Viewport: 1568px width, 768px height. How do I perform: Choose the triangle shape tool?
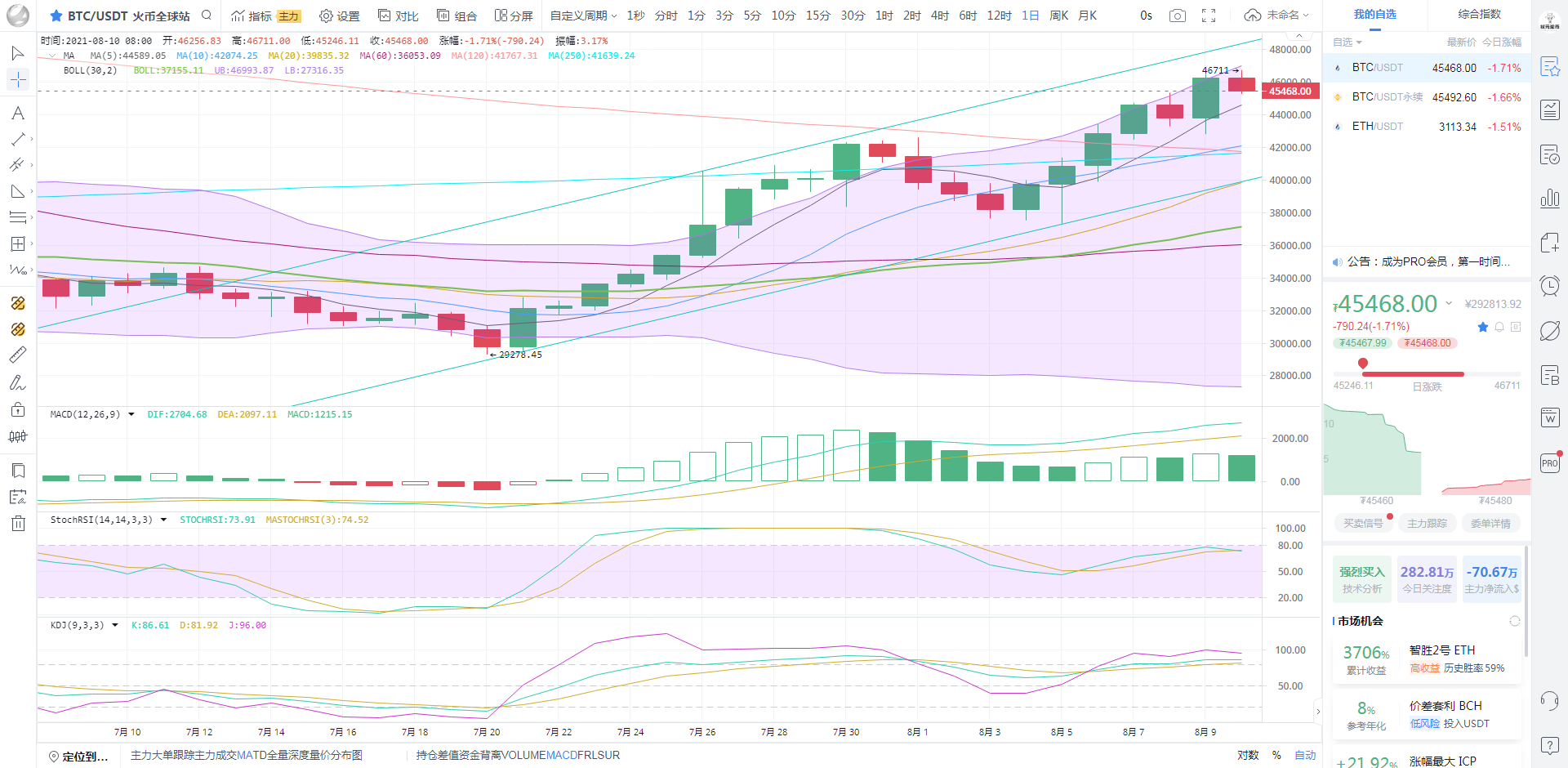[x=17, y=191]
